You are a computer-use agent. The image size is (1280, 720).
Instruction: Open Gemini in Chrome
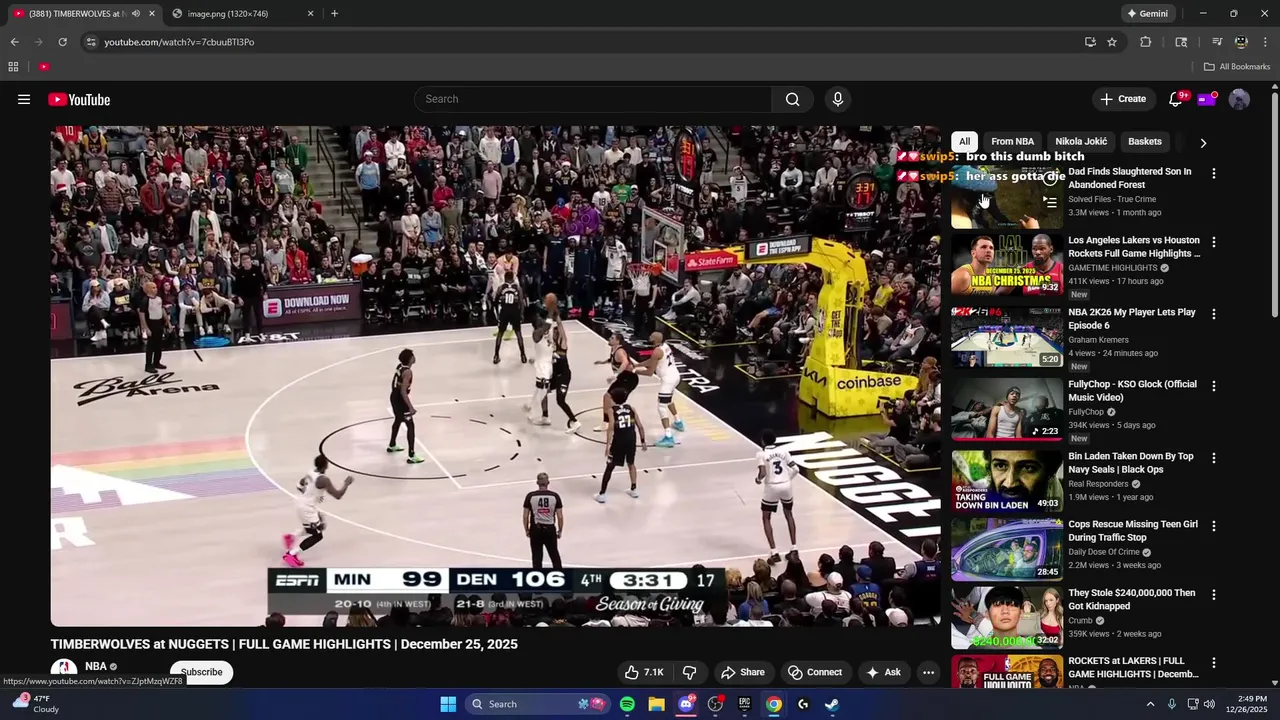pos(1147,14)
